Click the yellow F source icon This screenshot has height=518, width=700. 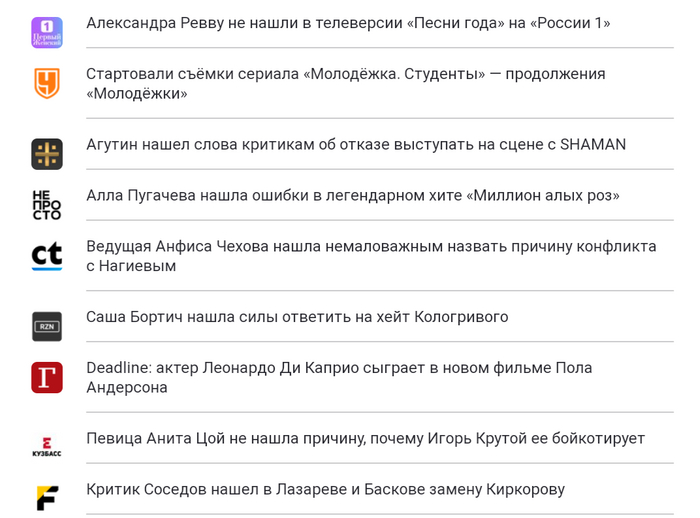[x=47, y=498]
